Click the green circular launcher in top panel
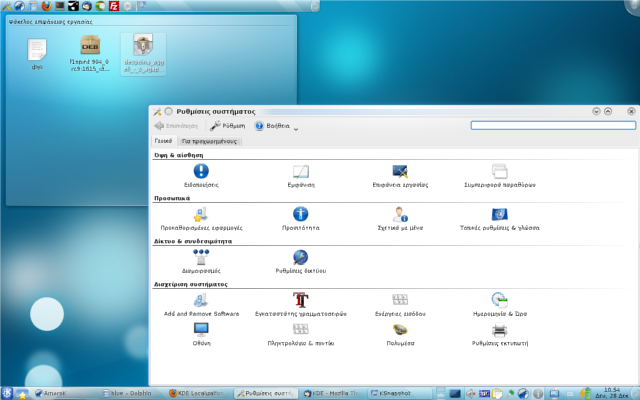Image resolution: width=640 pixels, height=400 pixels. [x=100, y=6]
